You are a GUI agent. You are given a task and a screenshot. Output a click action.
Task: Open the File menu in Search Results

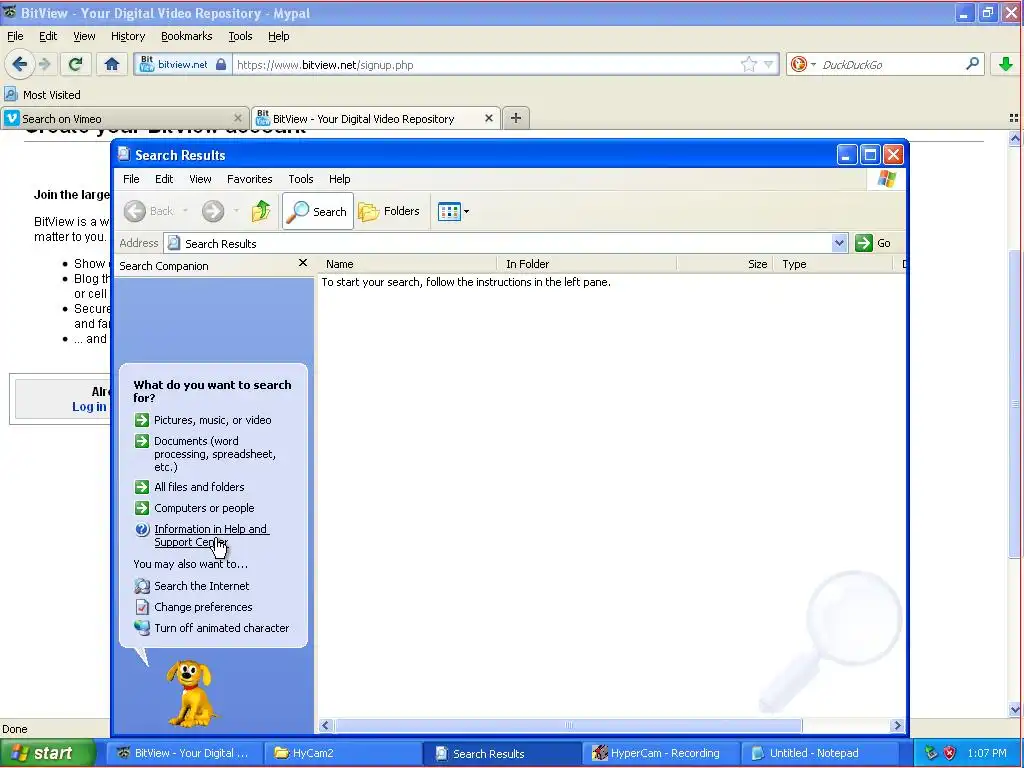(x=131, y=179)
